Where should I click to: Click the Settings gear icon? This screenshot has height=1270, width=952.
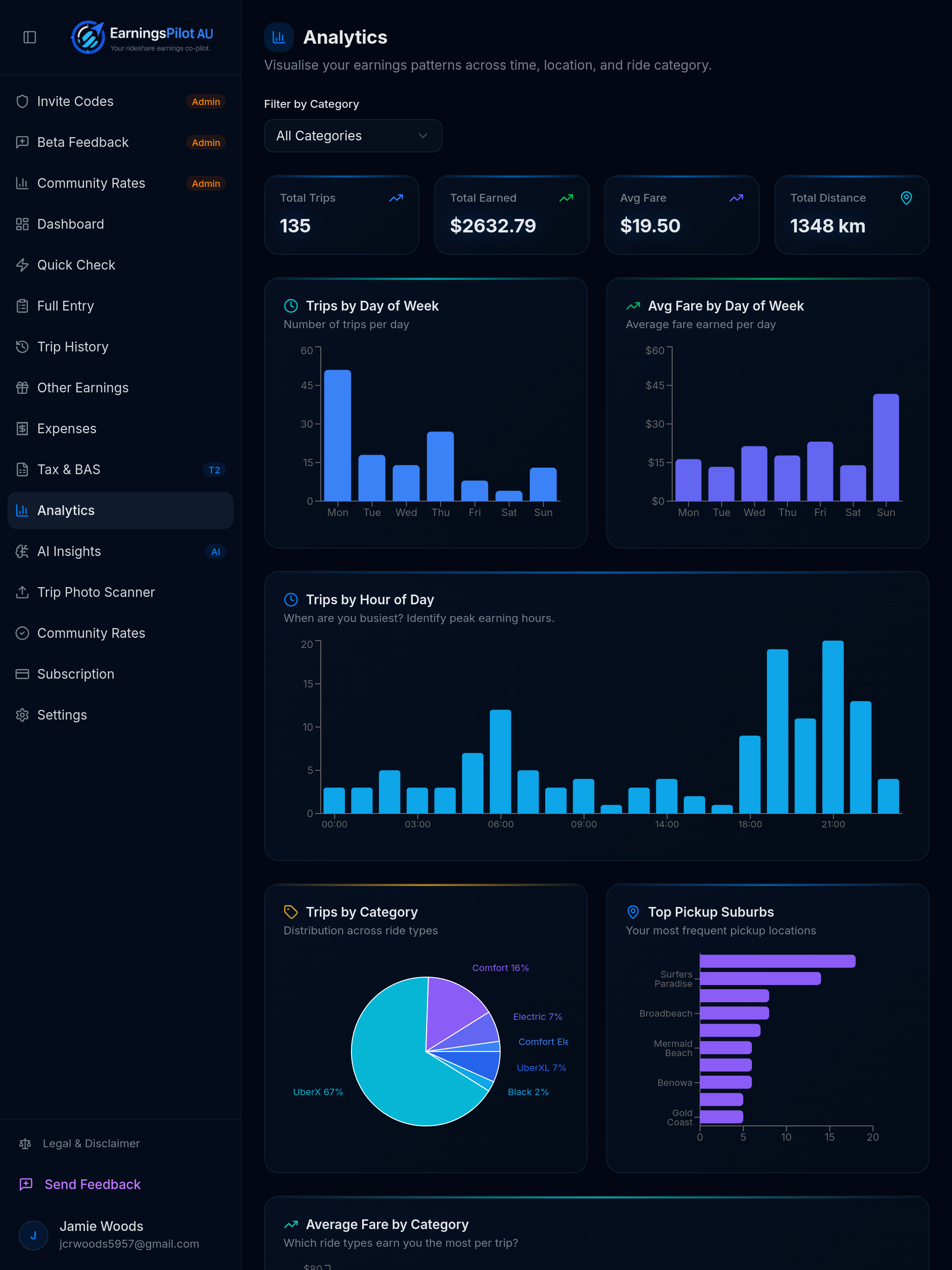[x=22, y=715]
